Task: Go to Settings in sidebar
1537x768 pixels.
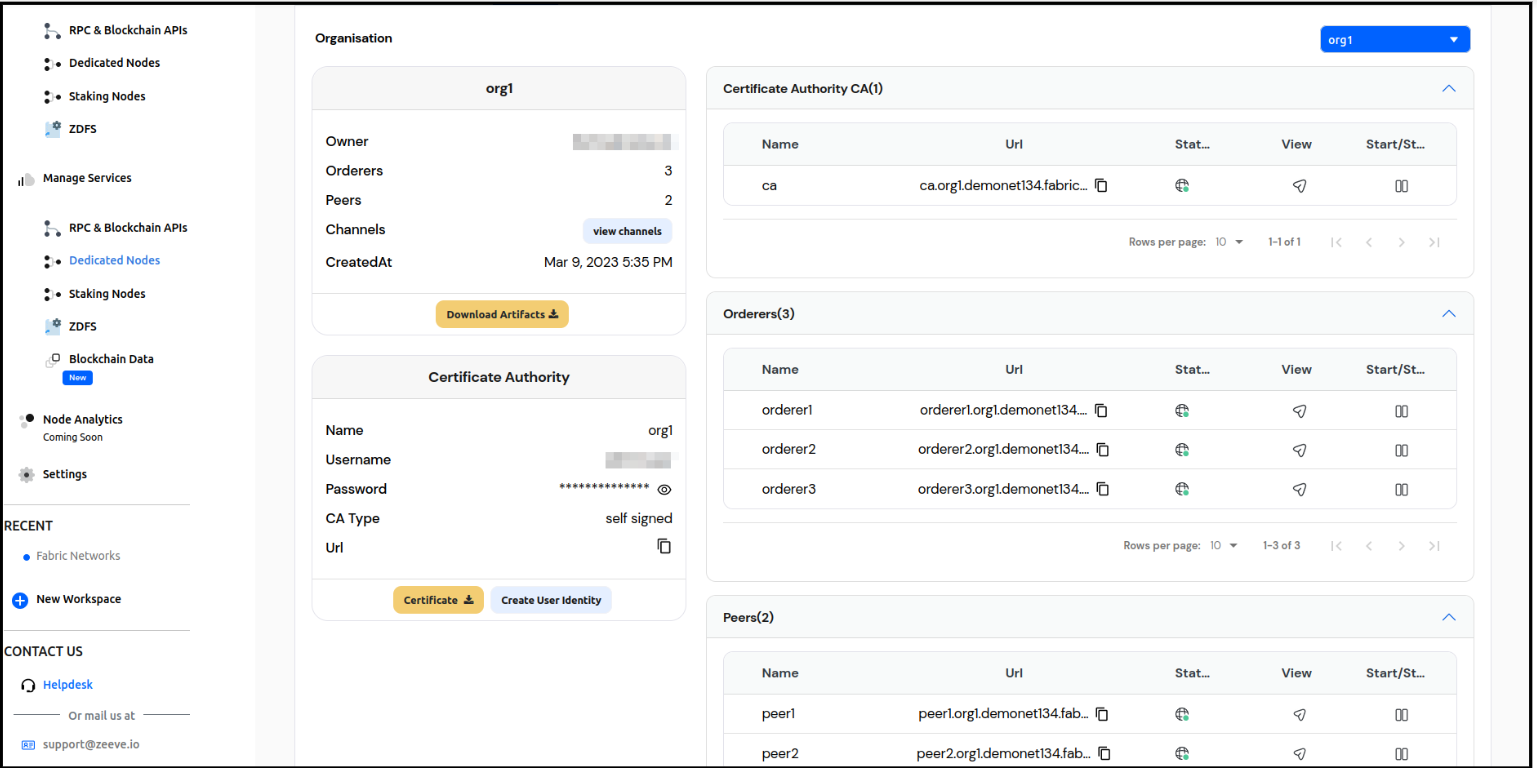Action: tap(65, 475)
